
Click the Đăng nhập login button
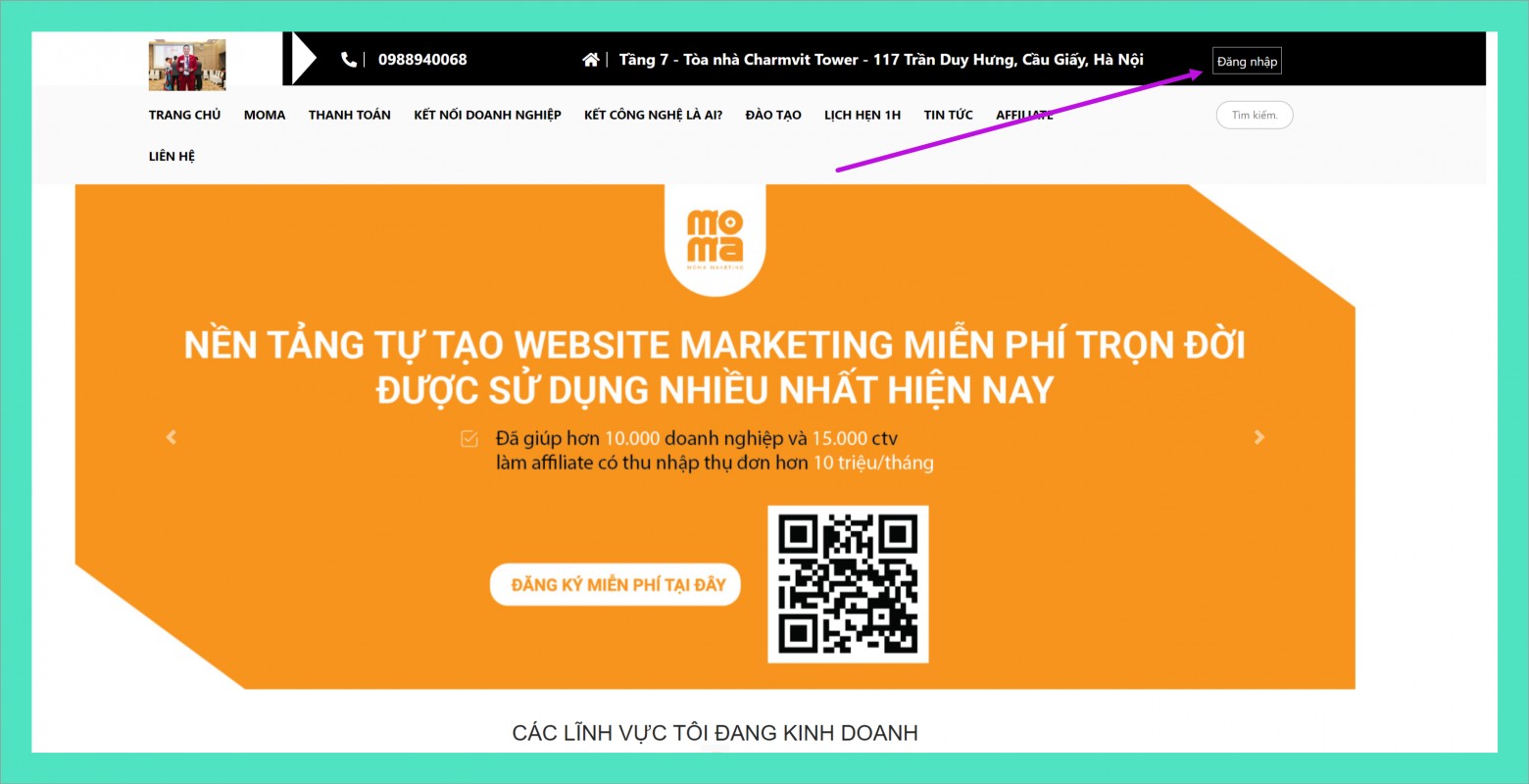coord(1247,62)
